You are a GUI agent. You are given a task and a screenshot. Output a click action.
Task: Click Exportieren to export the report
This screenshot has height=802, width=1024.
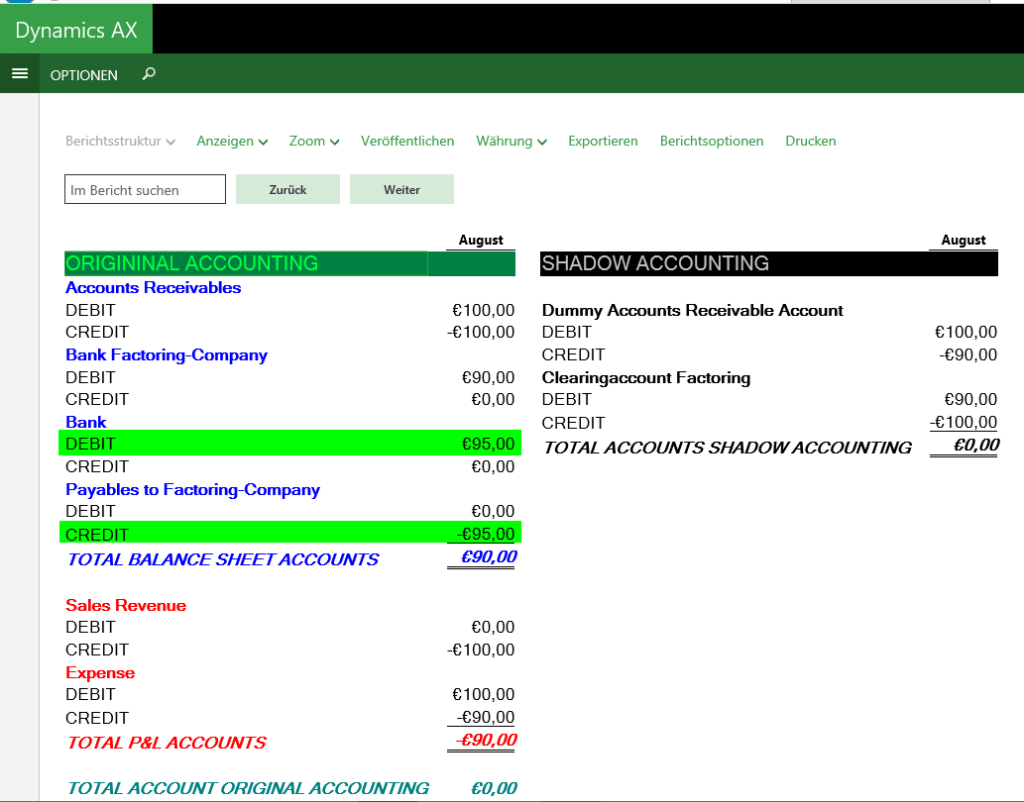tap(603, 141)
